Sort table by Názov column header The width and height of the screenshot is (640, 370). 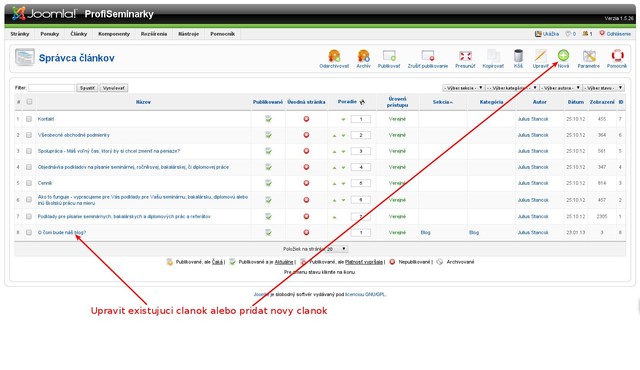tap(143, 102)
